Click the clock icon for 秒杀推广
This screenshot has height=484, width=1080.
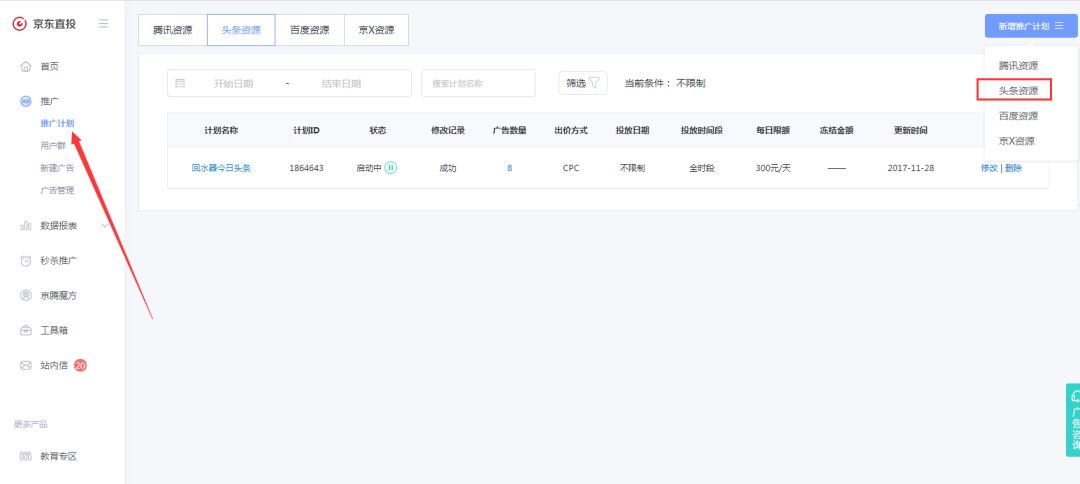(25, 260)
